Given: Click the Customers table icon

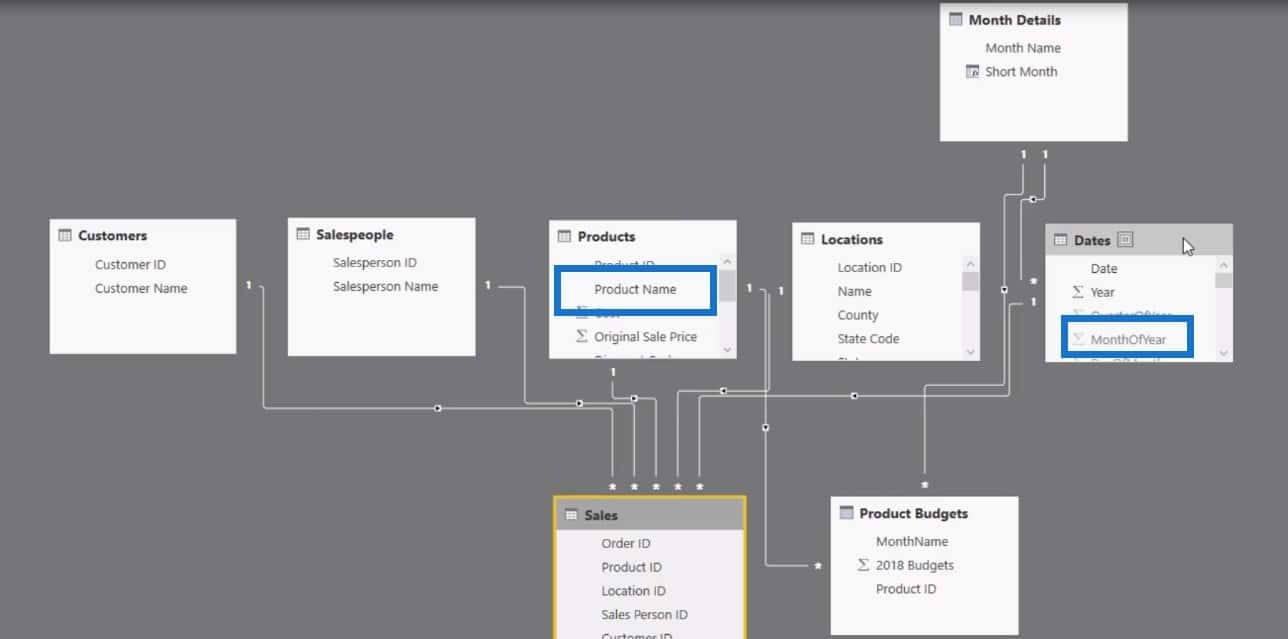Looking at the screenshot, I should [65, 236].
